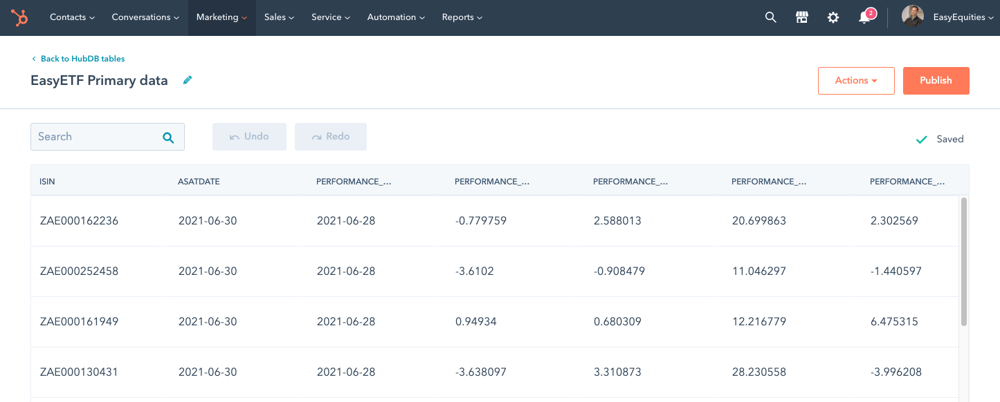This screenshot has height=402, width=1000.
Task: Go back to HubDB tables
Action: pos(78,59)
